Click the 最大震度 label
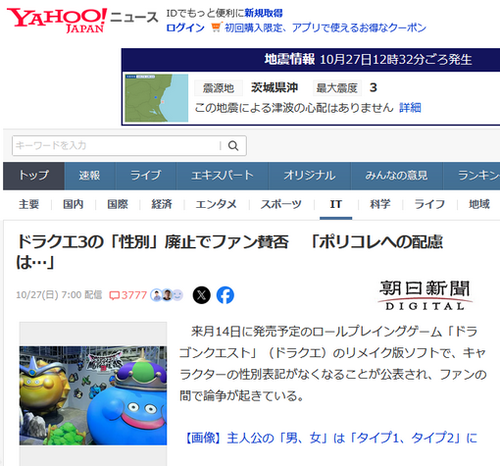 tap(337, 88)
